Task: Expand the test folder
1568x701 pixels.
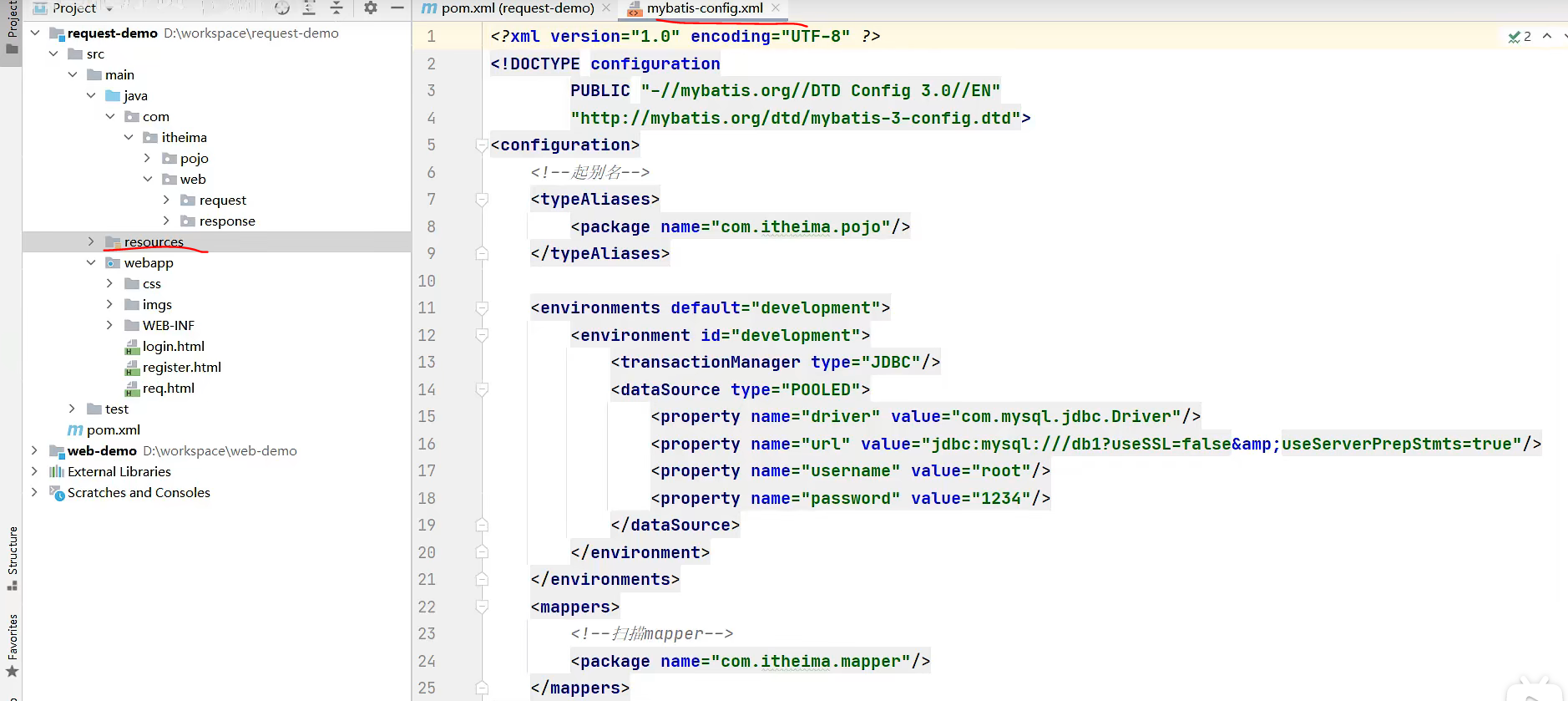Action: click(73, 409)
